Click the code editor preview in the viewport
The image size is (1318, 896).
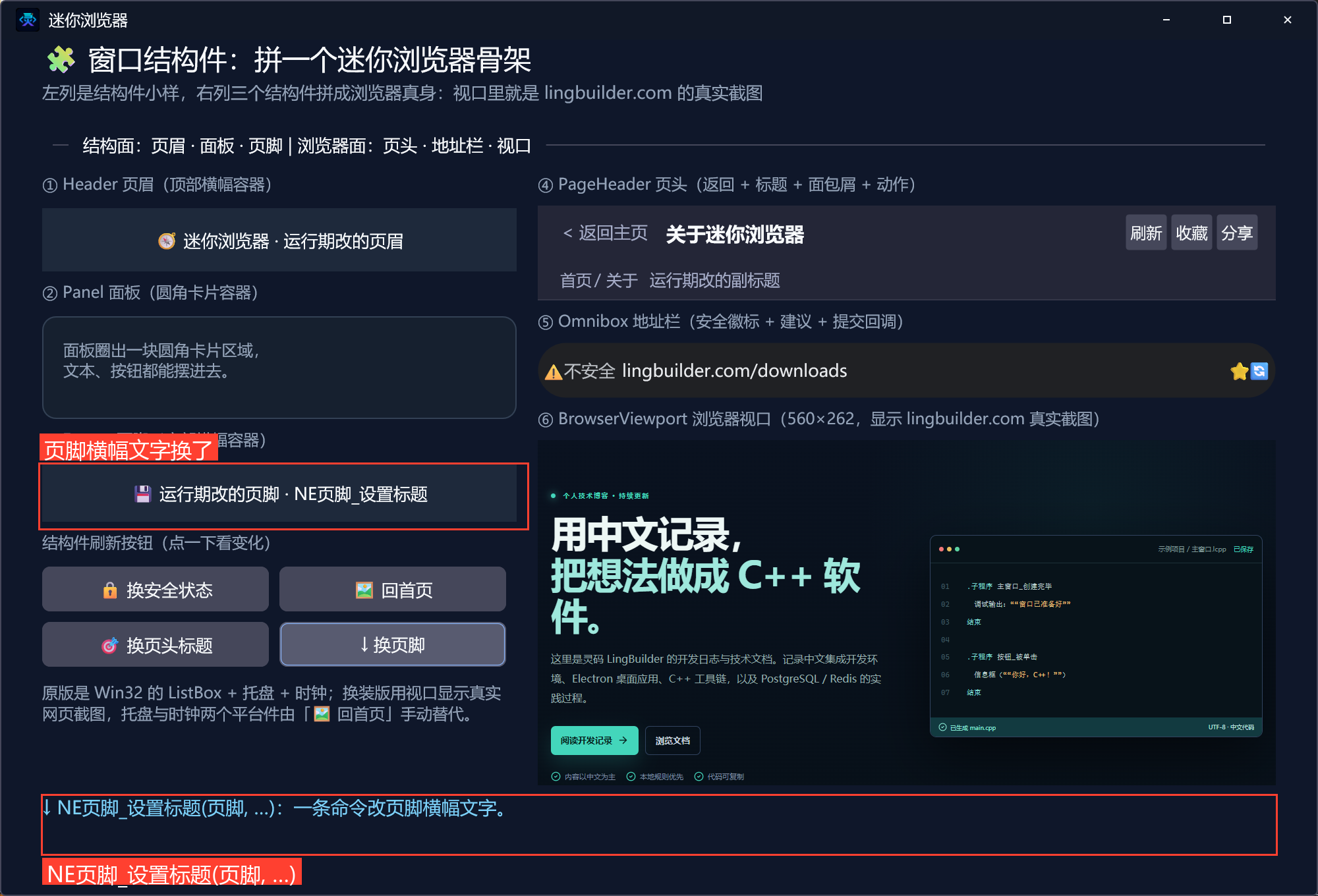pos(1096,636)
